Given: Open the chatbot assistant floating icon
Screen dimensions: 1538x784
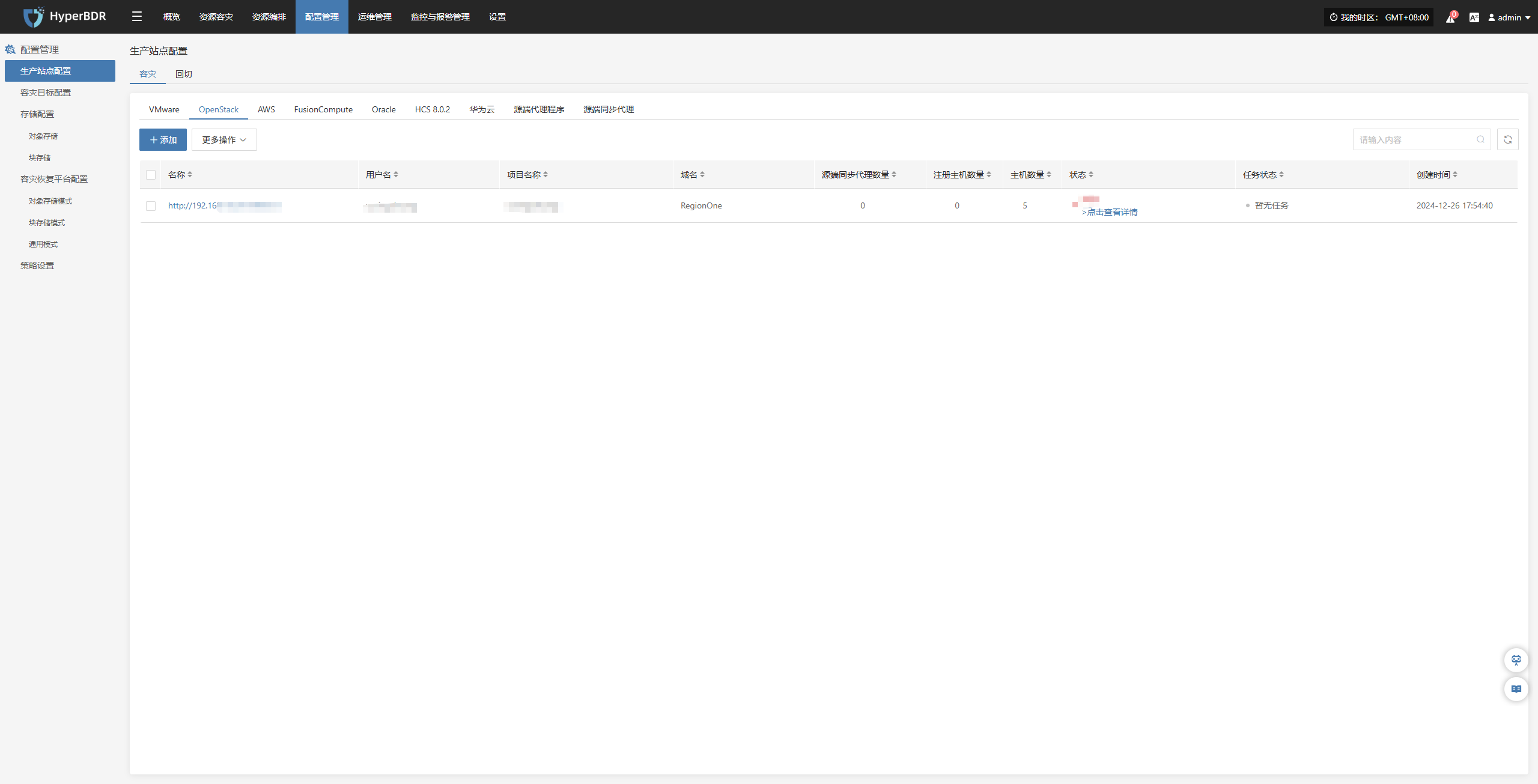Looking at the screenshot, I should tap(1516, 660).
